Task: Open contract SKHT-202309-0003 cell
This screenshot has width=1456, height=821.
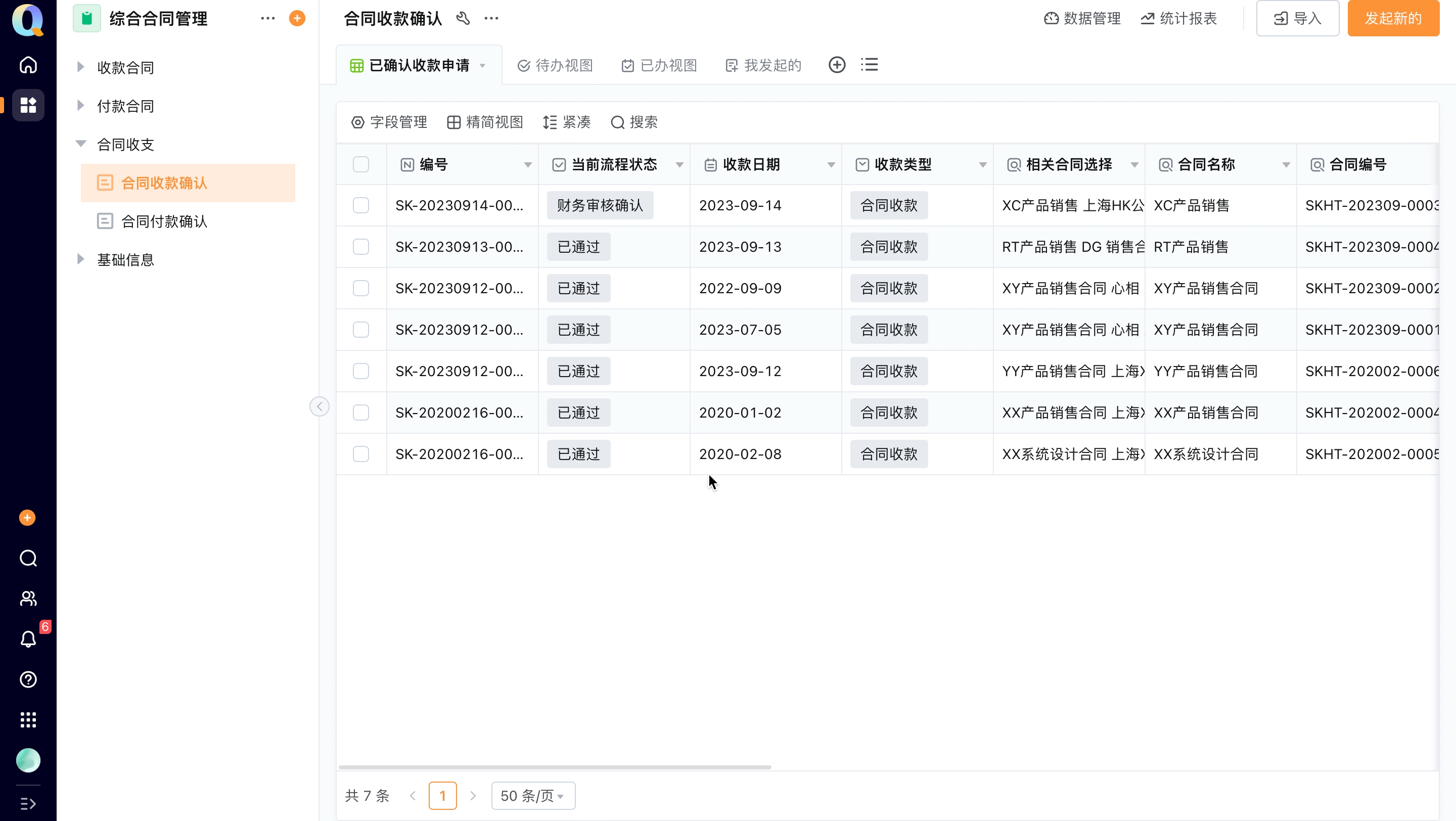Action: click(x=1368, y=205)
